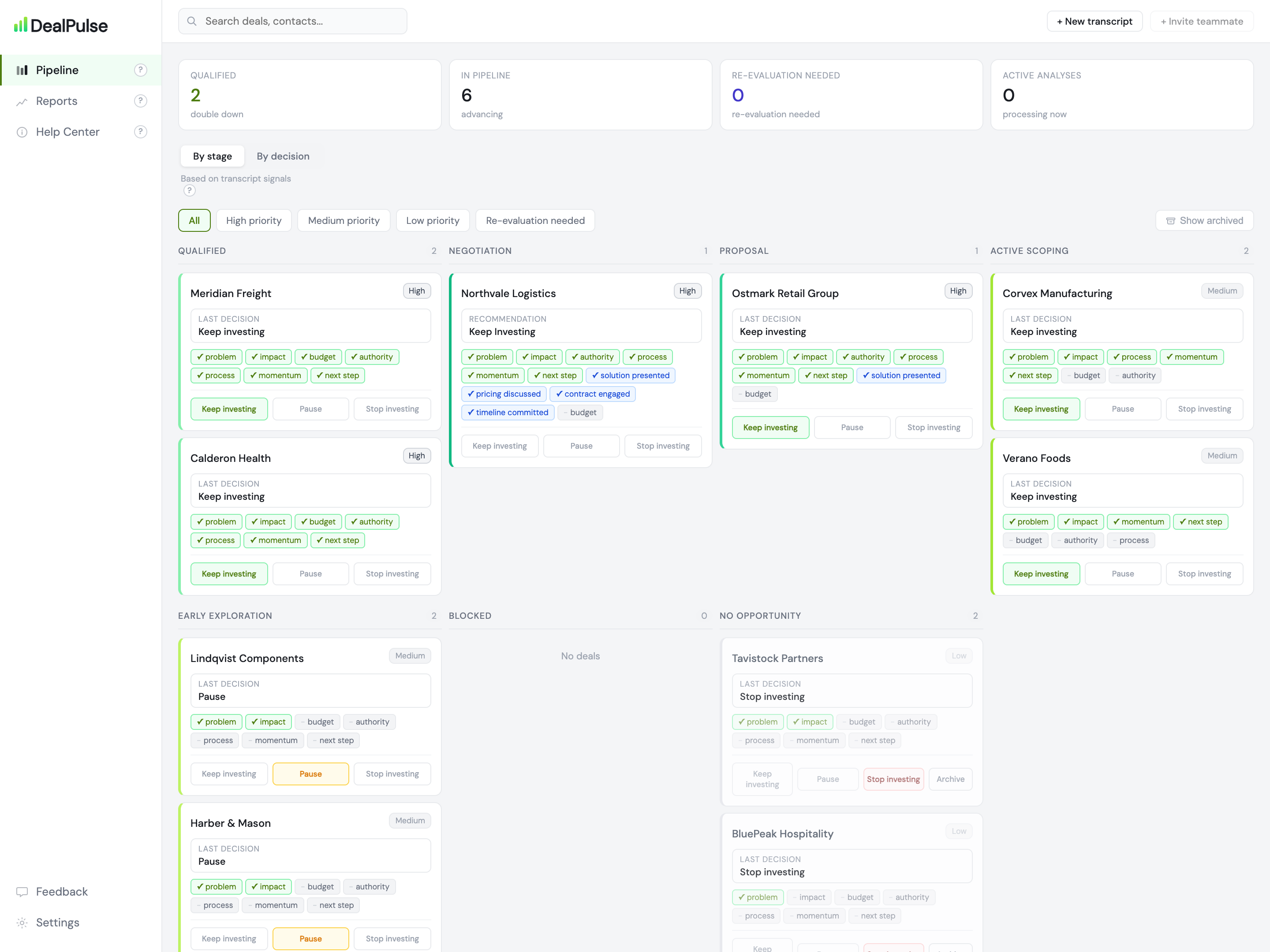The width and height of the screenshot is (1270, 952).
Task: Open the Reports chart icon
Action: tap(22, 101)
